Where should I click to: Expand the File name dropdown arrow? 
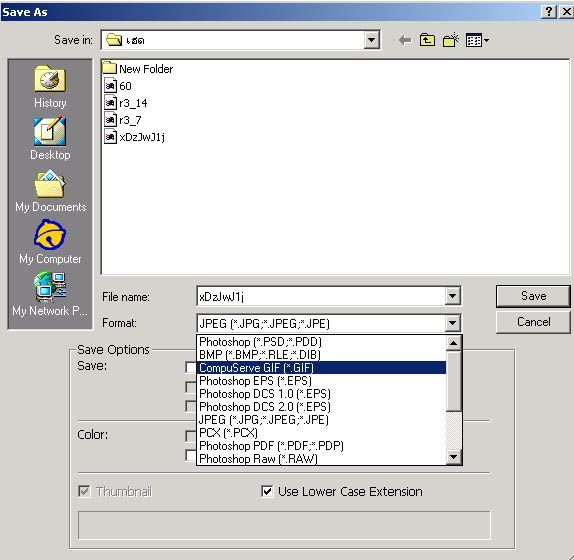click(x=452, y=296)
